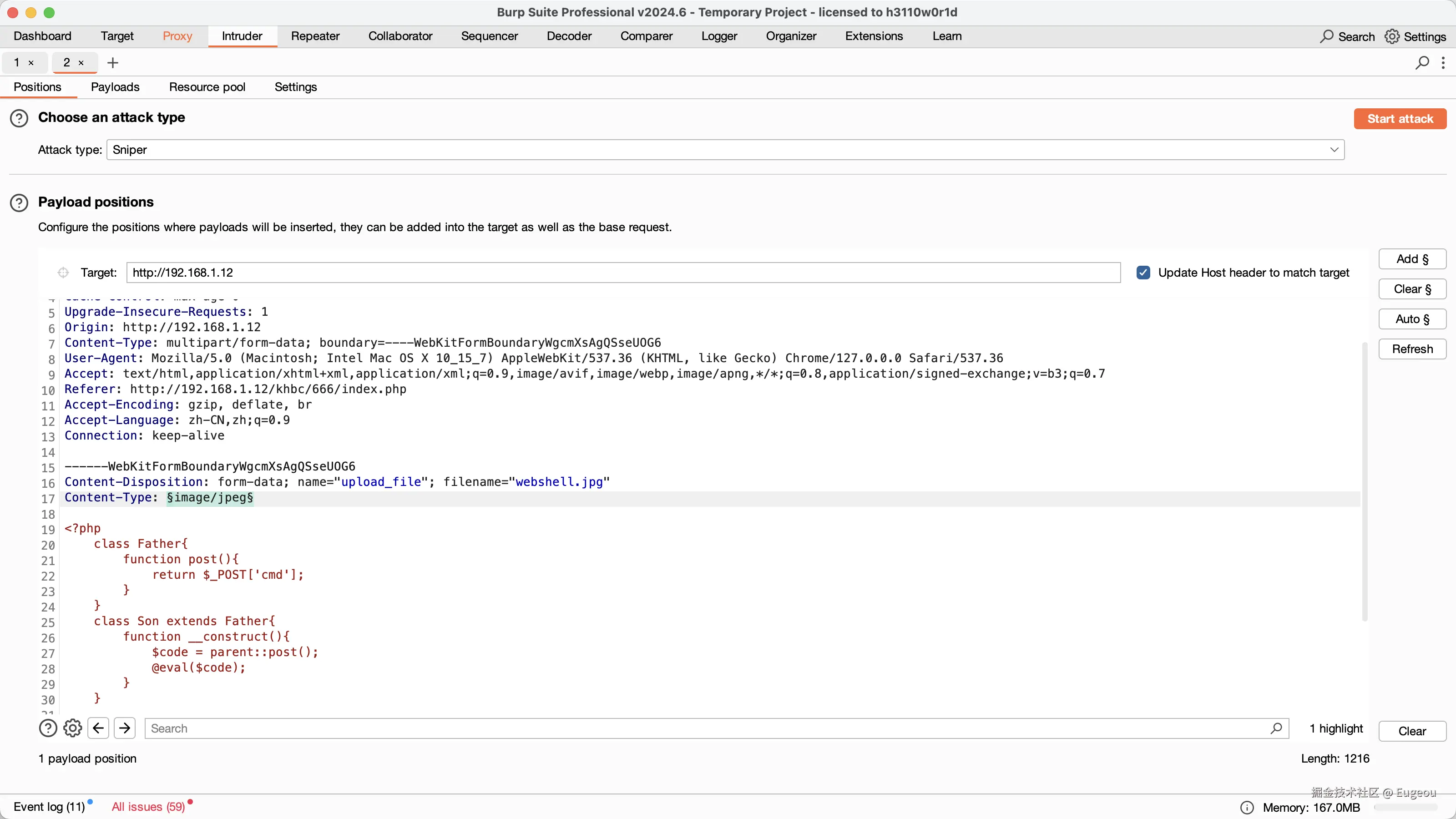This screenshot has width=1456, height=819.
Task: Open help for Choose an attack type
Action: (x=19, y=118)
